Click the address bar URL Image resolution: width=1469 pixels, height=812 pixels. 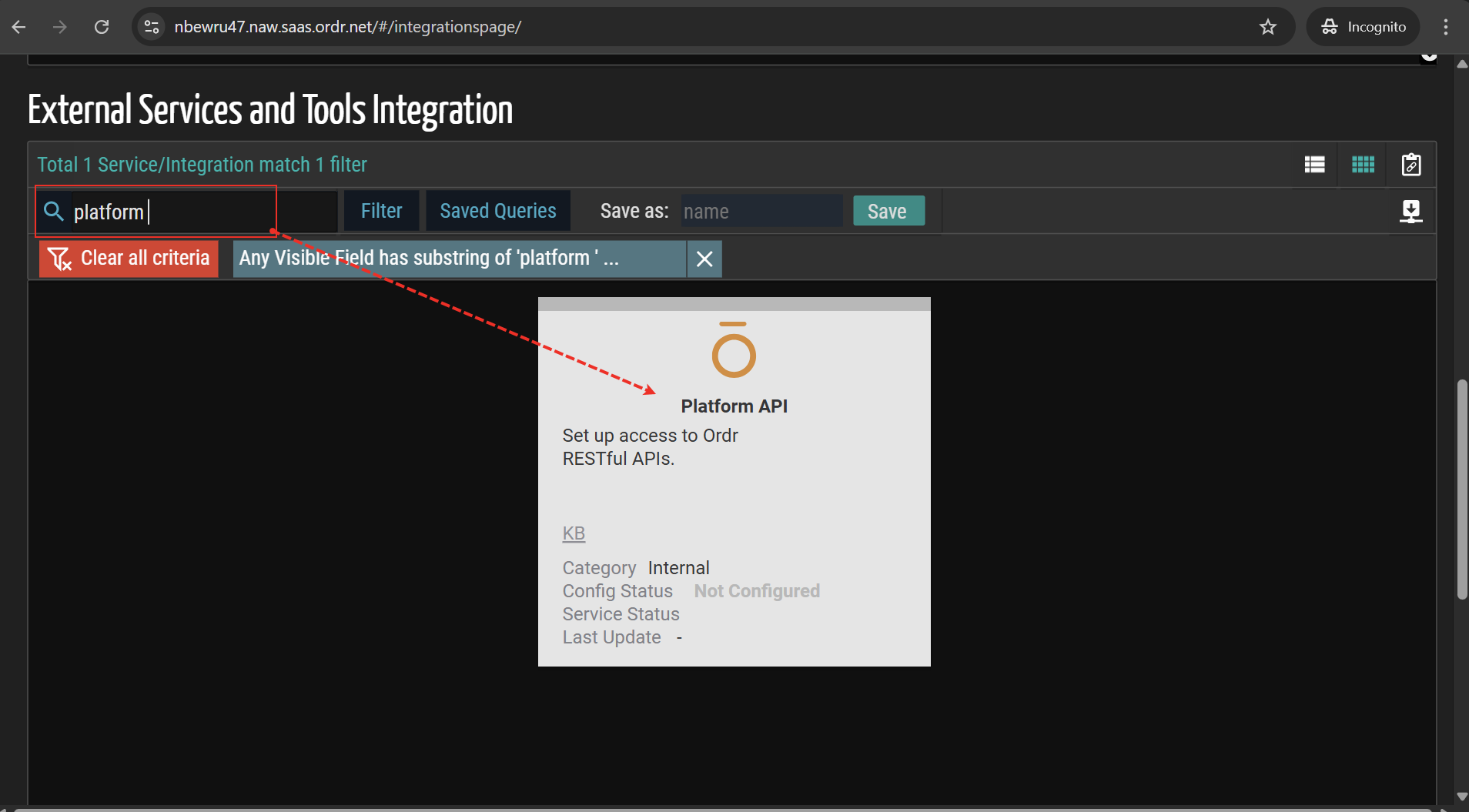348,27
